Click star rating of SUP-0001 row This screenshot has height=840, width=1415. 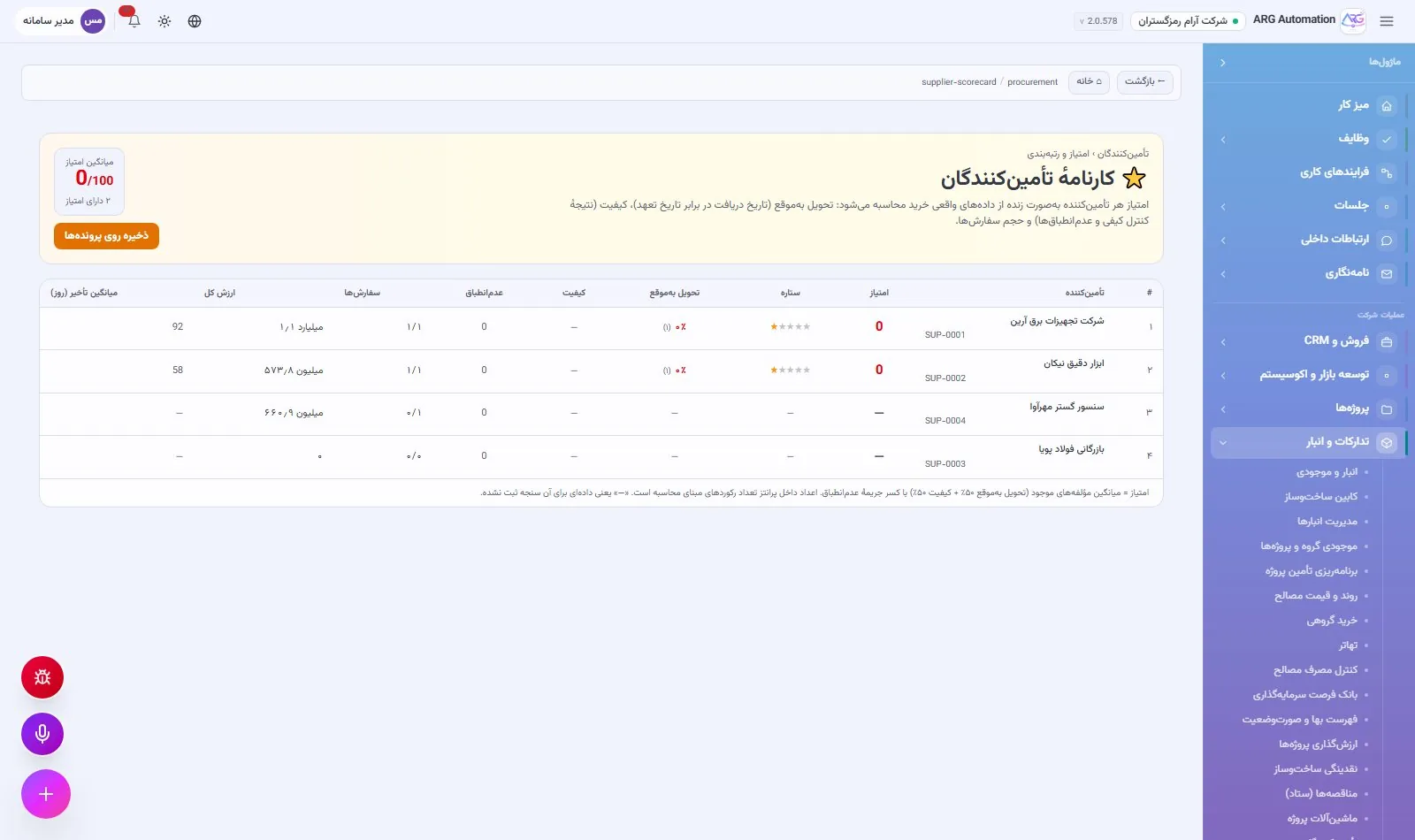(x=790, y=327)
